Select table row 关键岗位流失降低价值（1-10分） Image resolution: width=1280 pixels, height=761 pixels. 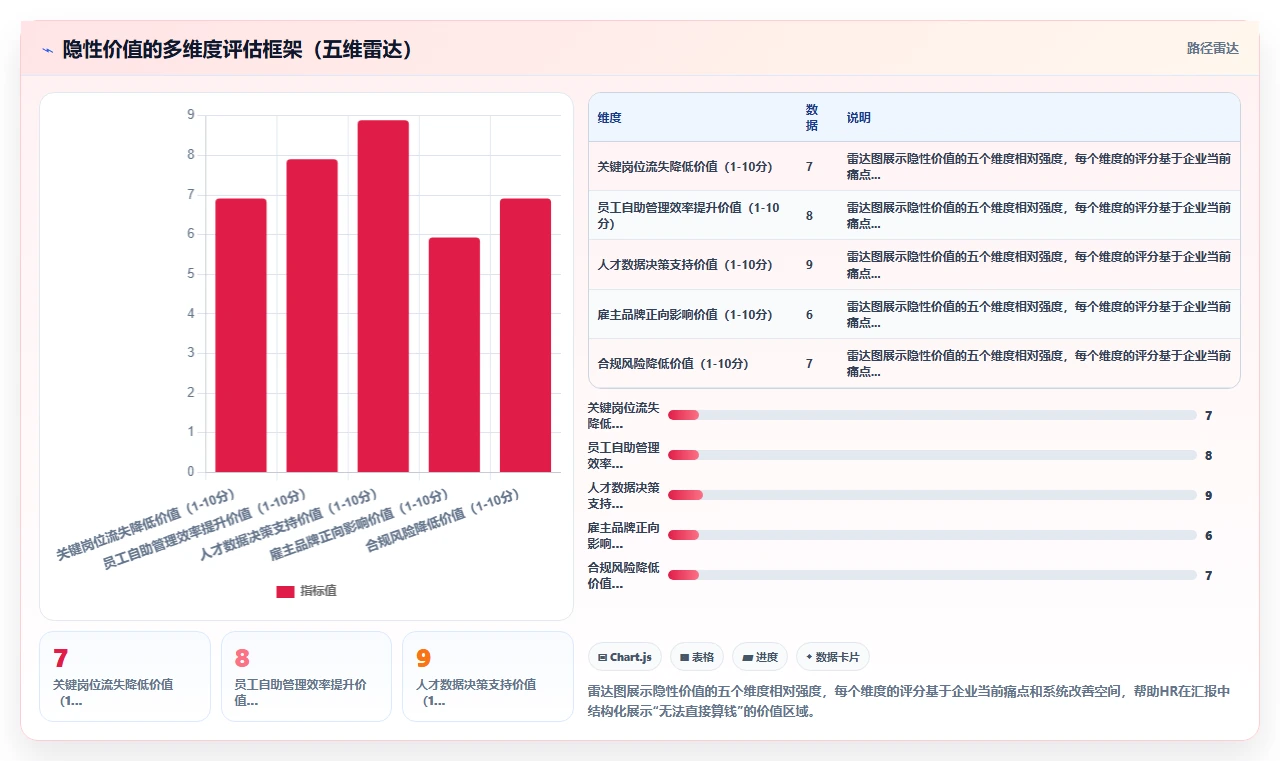914,166
